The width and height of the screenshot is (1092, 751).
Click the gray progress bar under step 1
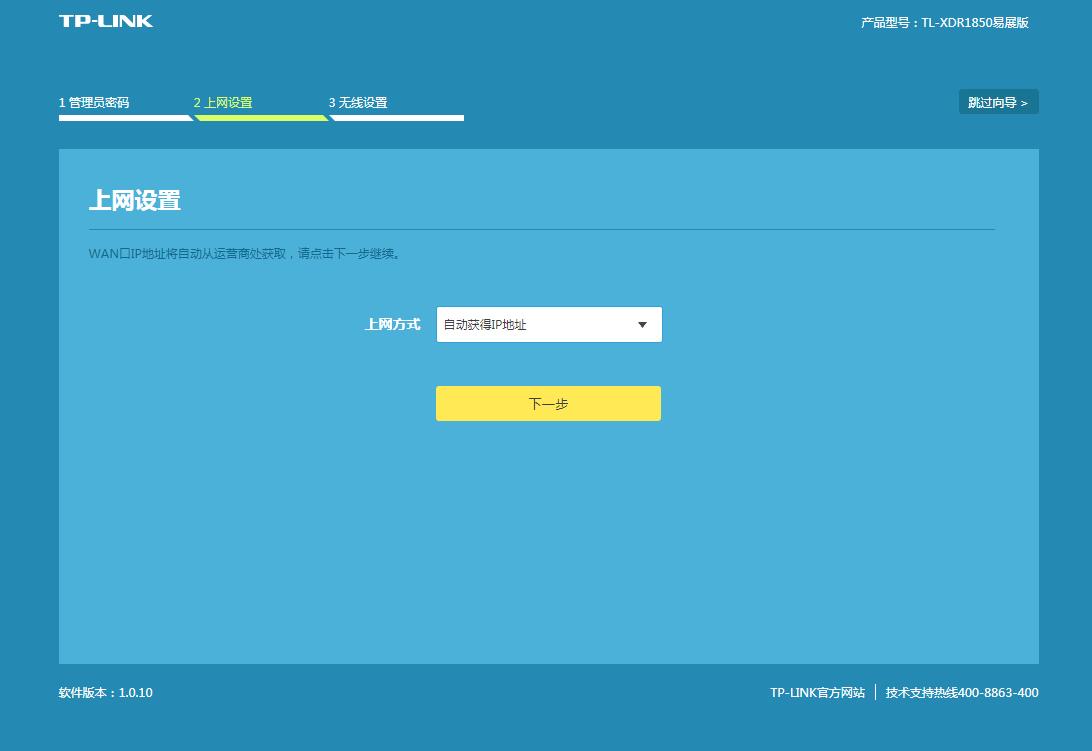pos(124,117)
